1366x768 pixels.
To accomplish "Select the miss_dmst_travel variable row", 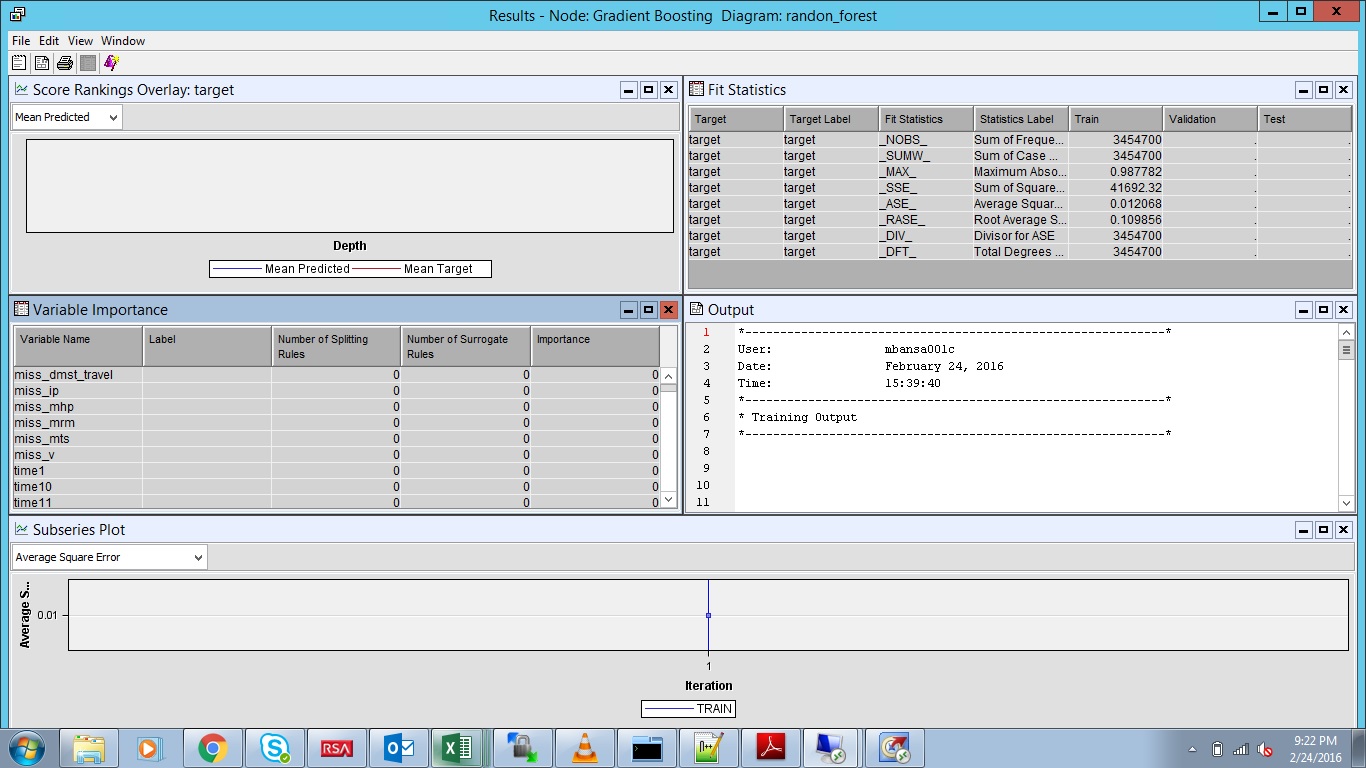I will pyautogui.click(x=64, y=375).
